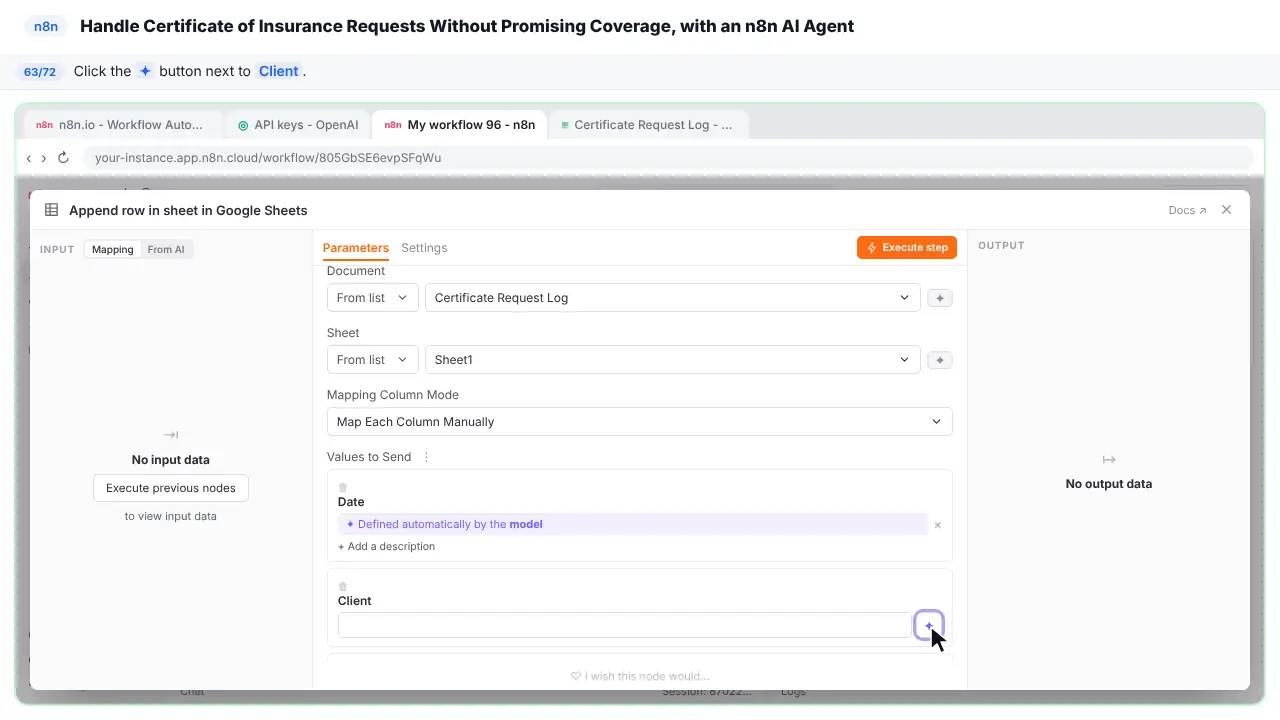
Task: Remove the model-defined Date value with X
Action: 937,525
